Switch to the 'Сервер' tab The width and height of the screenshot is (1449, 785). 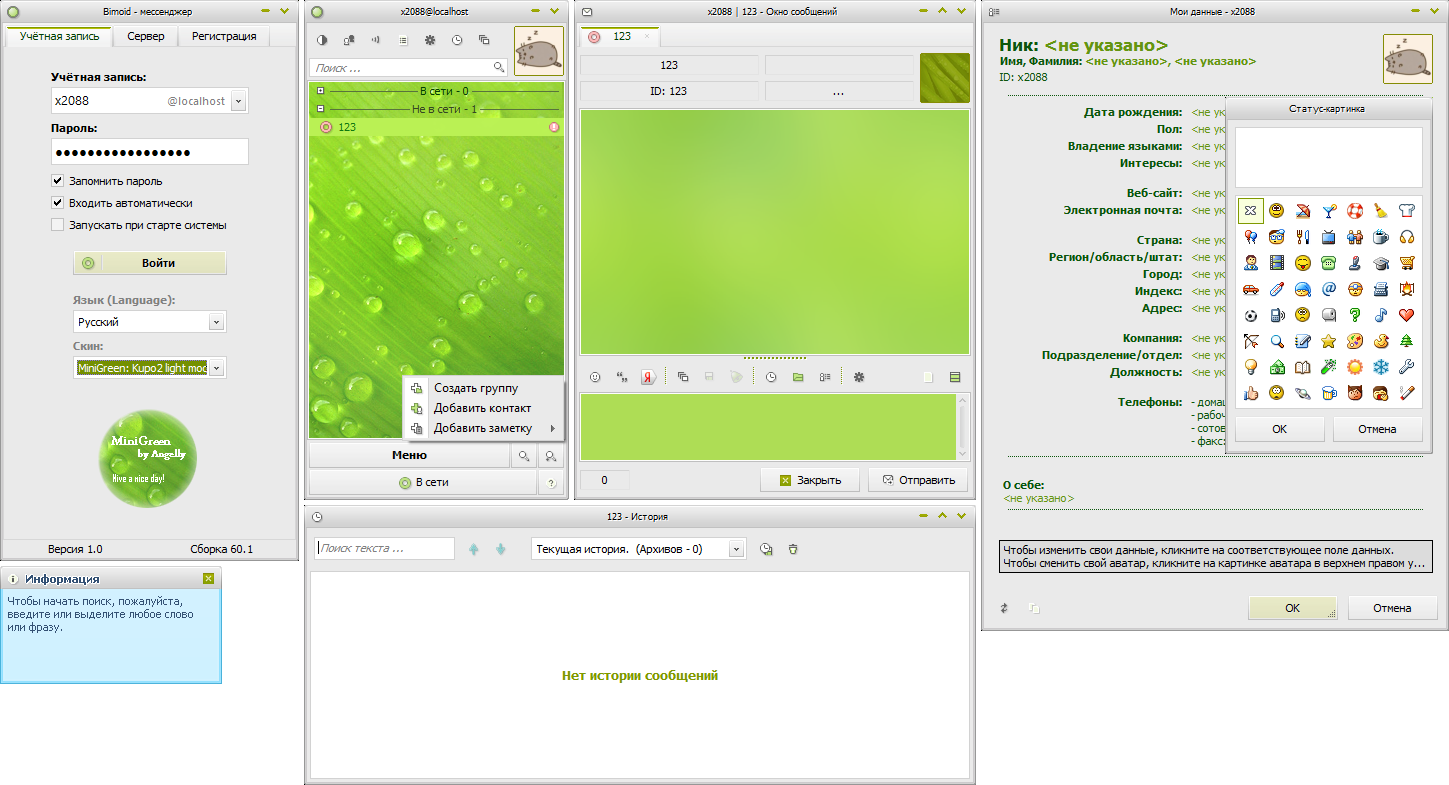pyautogui.click(x=145, y=36)
